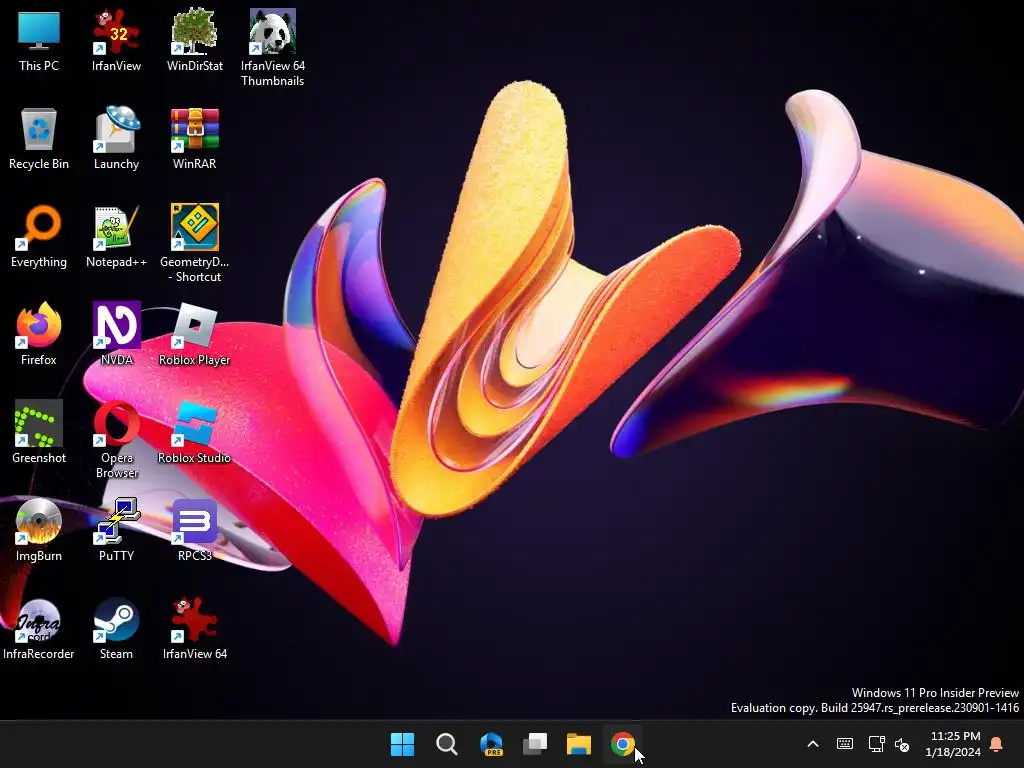This screenshot has width=1024, height=768.
Task: Open the Windows Start menu
Action: (x=402, y=744)
